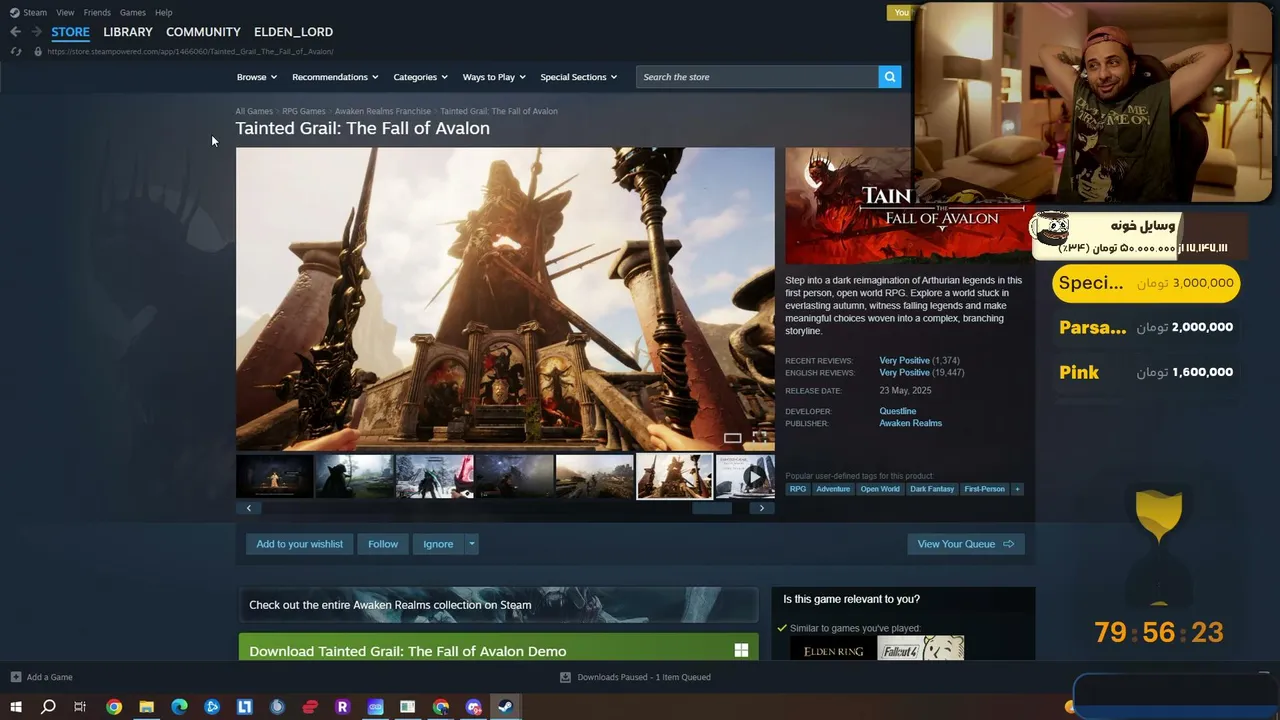Viewport: 1280px width, 720px height.
Task: Open the All Games breadcrumb
Action: 254,111
